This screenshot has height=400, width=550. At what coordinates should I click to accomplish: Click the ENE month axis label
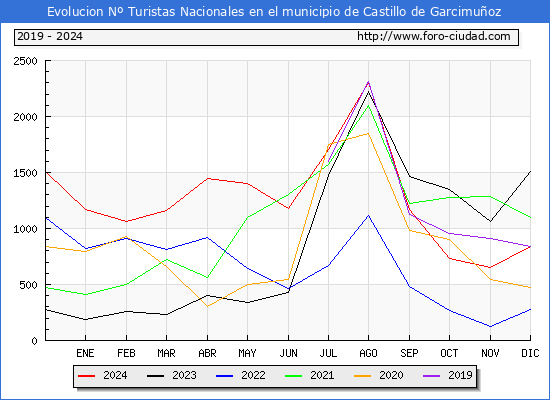pos(85,353)
